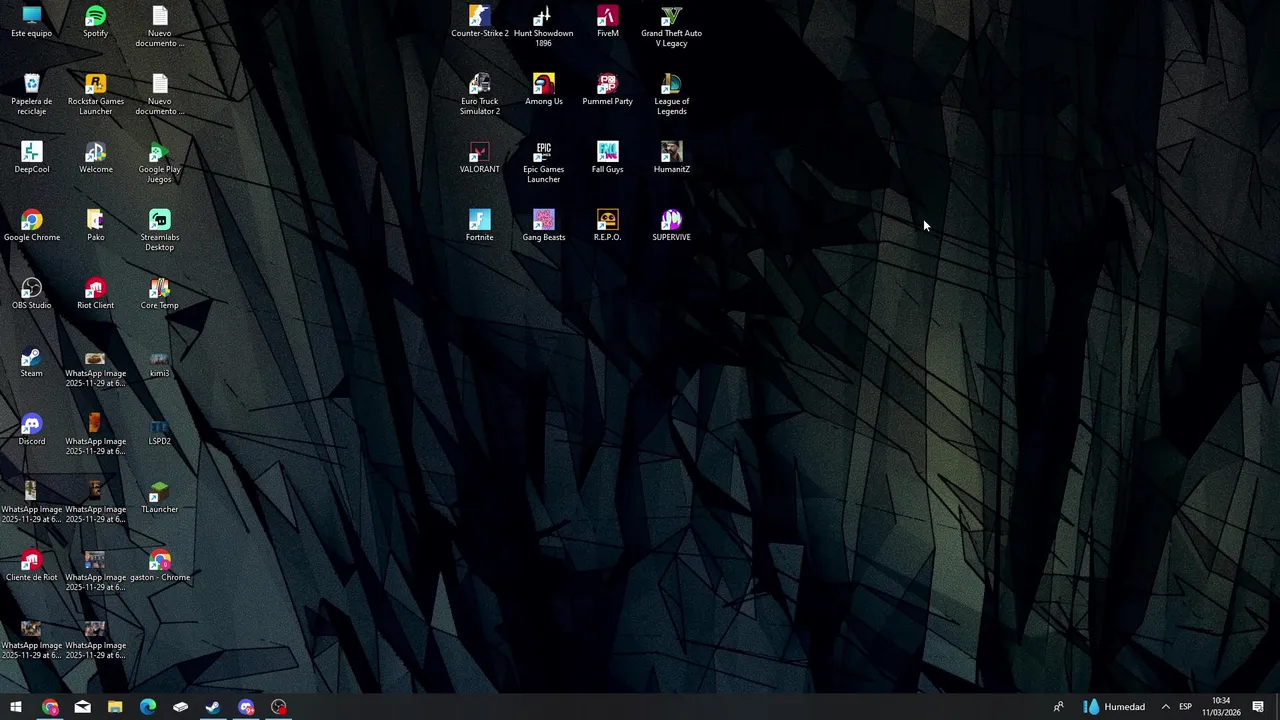Select the Pummel Party desktop shortcut

pyautogui.click(x=608, y=90)
